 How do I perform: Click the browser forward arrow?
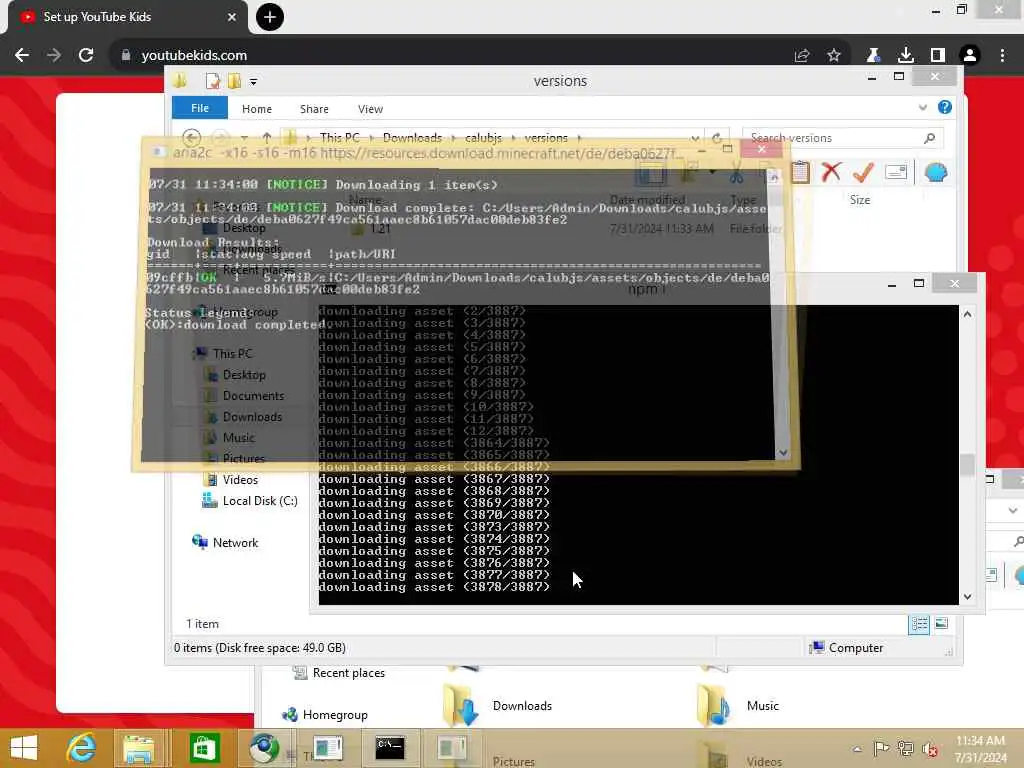pos(54,56)
